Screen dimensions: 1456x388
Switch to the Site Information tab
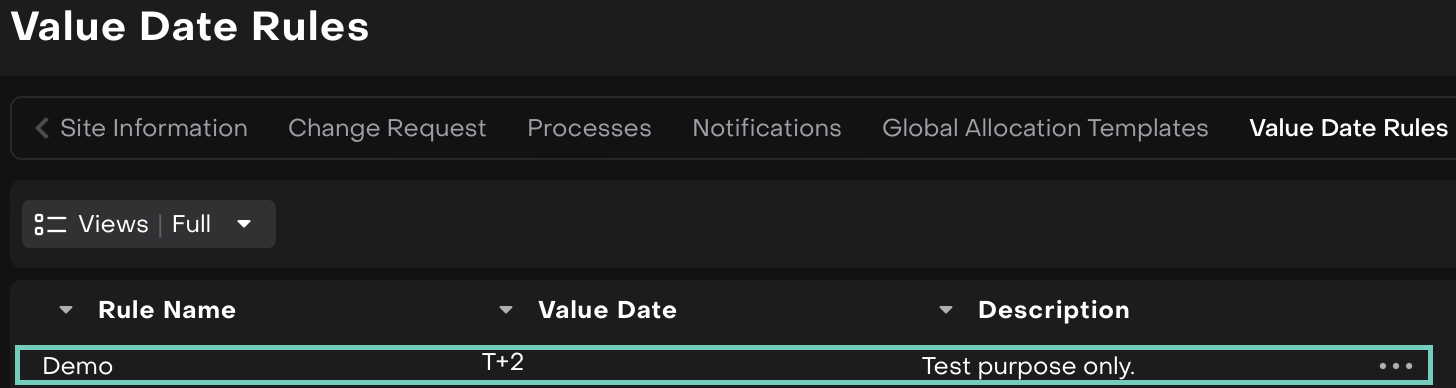point(154,128)
